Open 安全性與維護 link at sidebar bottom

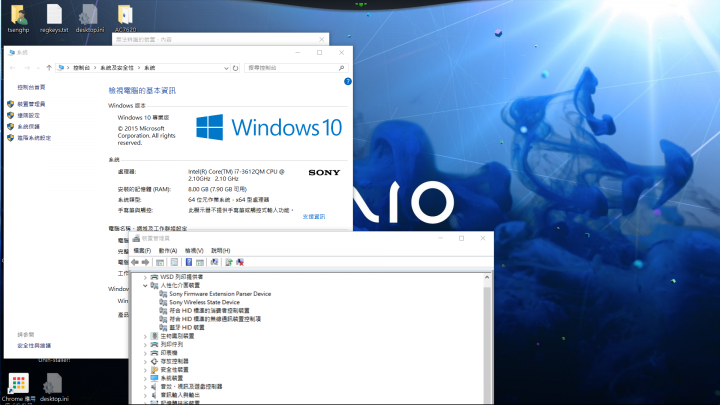click(34, 346)
